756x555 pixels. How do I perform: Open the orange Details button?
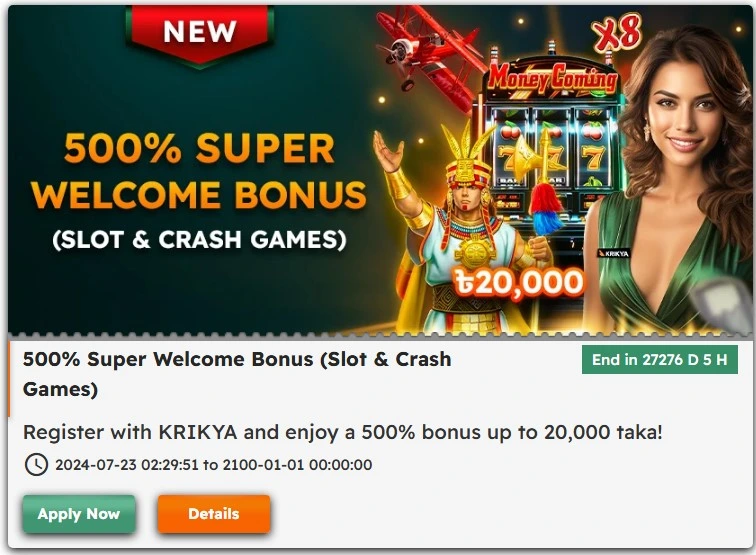click(x=214, y=514)
